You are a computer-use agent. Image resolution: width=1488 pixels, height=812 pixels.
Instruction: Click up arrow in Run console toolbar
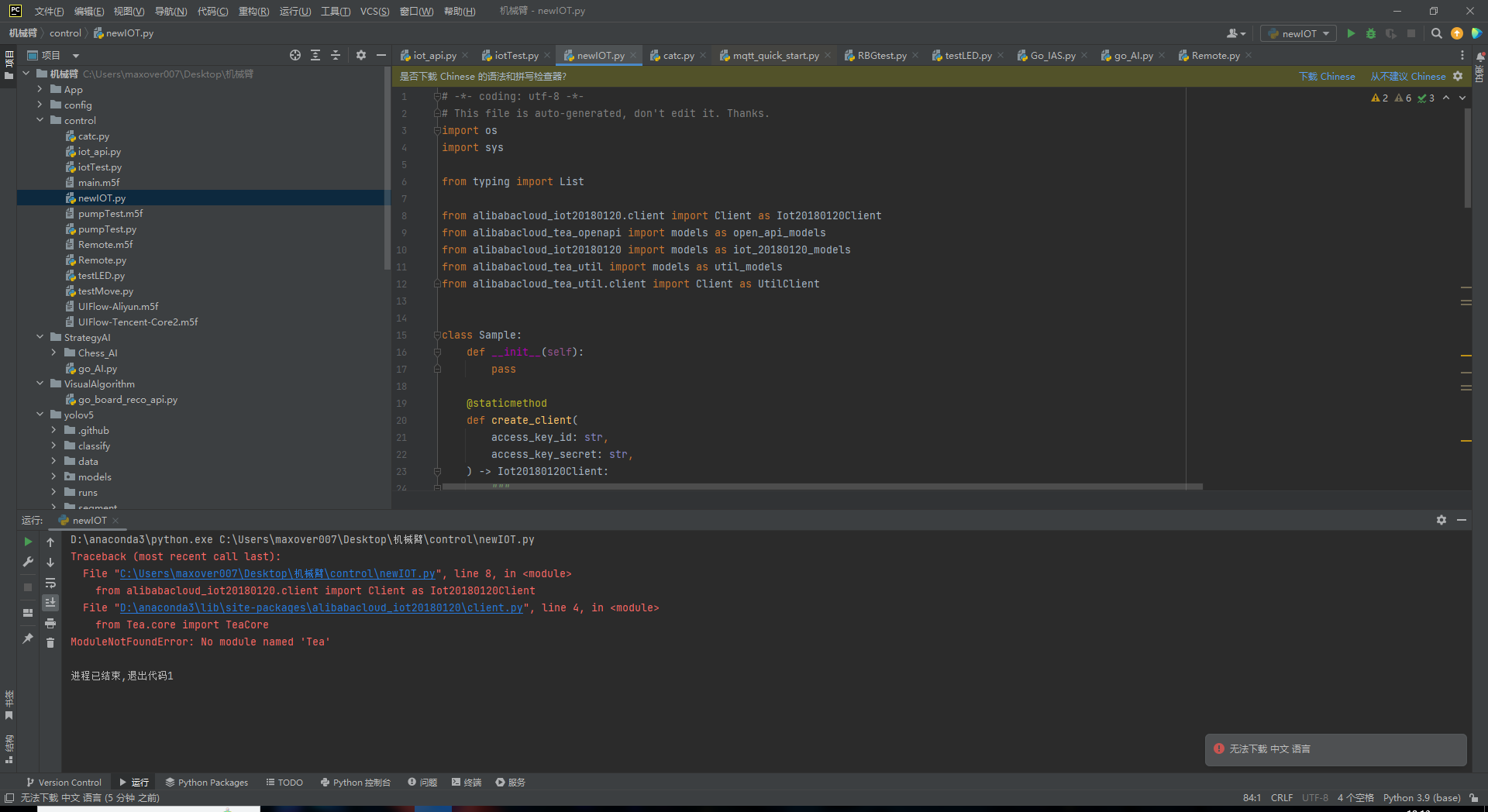[50, 542]
